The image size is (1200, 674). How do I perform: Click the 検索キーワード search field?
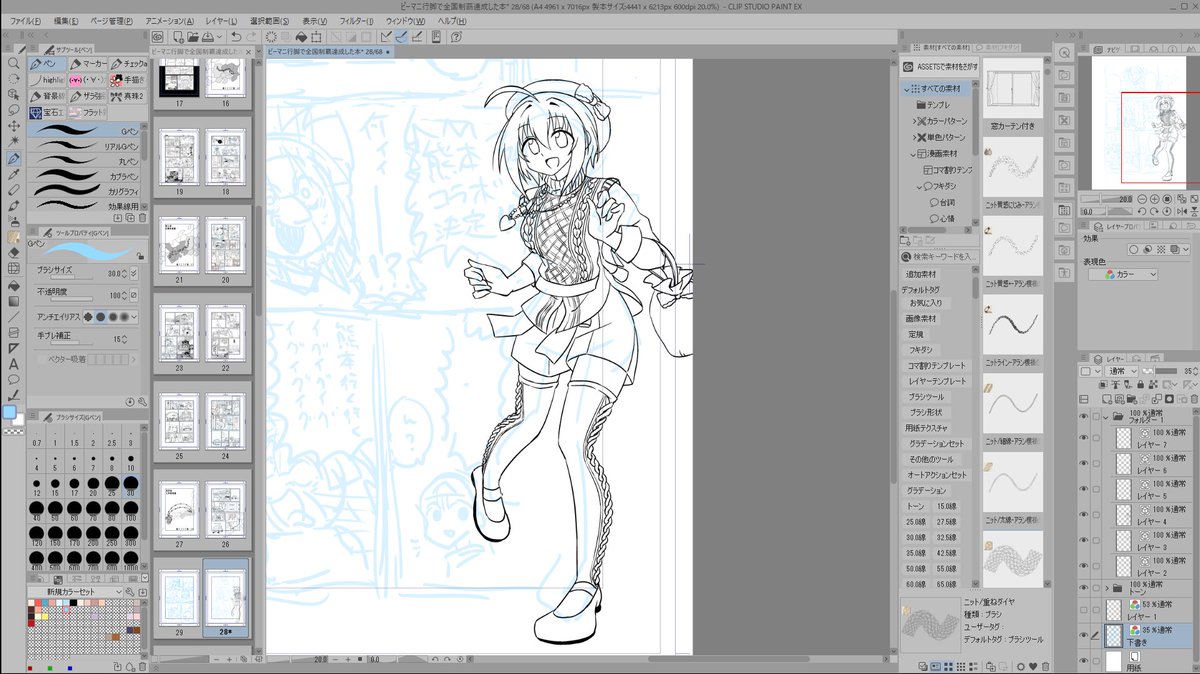pyautogui.click(x=937, y=257)
